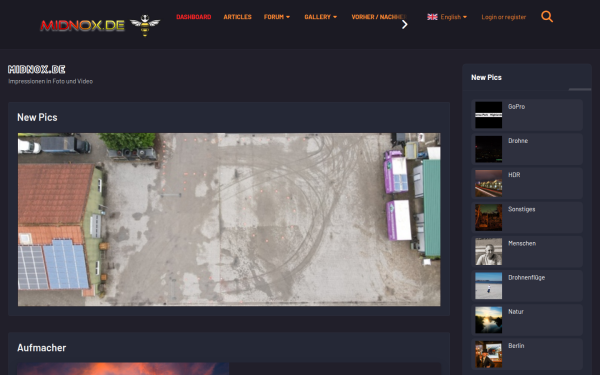Expand the Gallery dropdown menu

pos(321,17)
